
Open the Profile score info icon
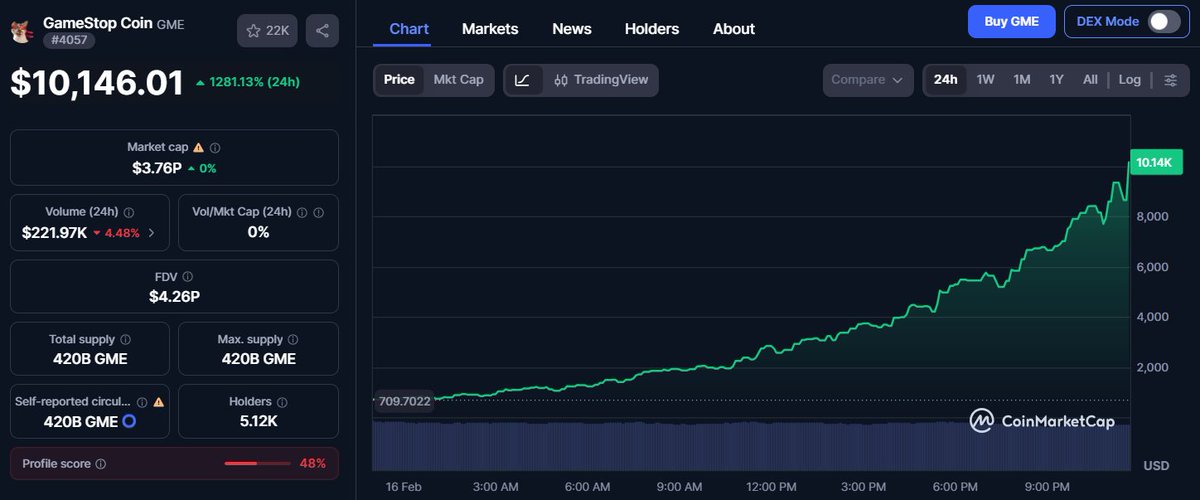pos(101,464)
